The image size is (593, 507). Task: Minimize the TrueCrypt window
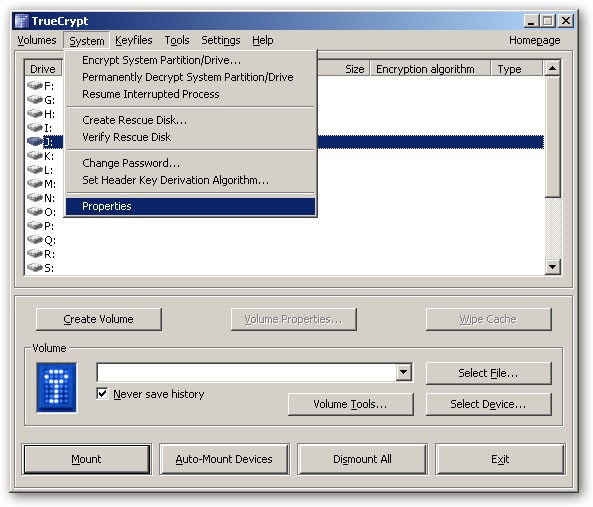pyautogui.click(x=531, y=21)
